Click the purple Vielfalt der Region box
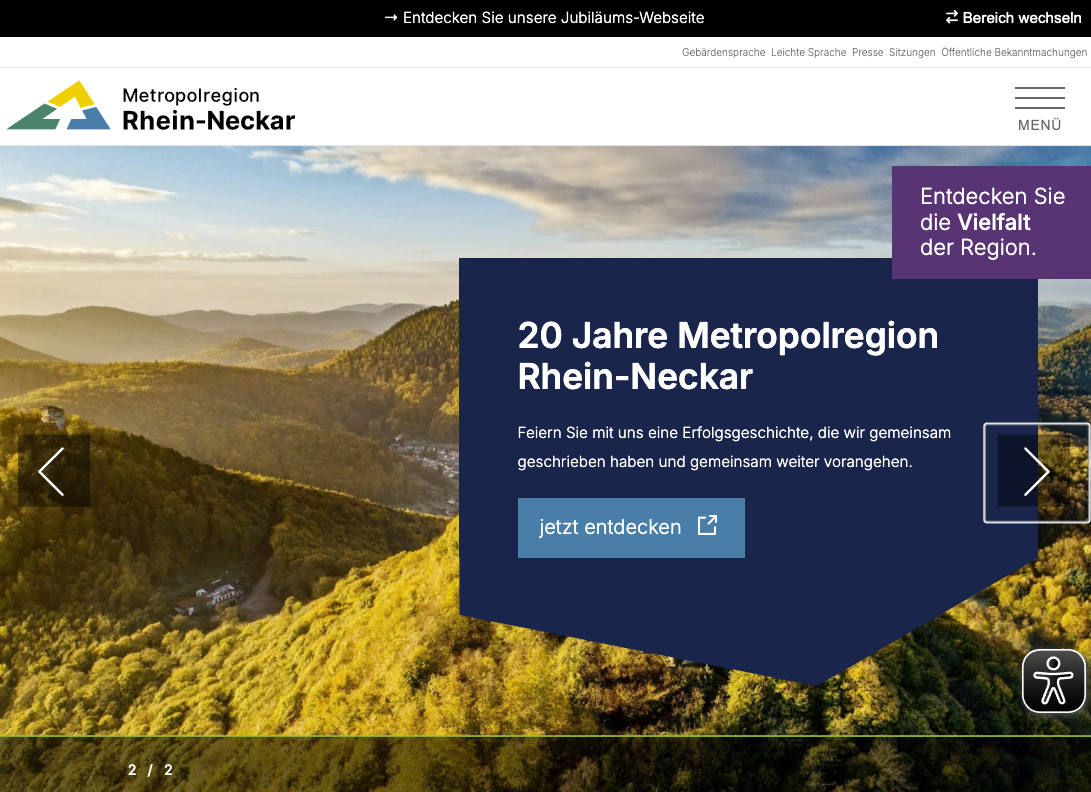The image size is (1091, 792). click(x=990, y=222)
